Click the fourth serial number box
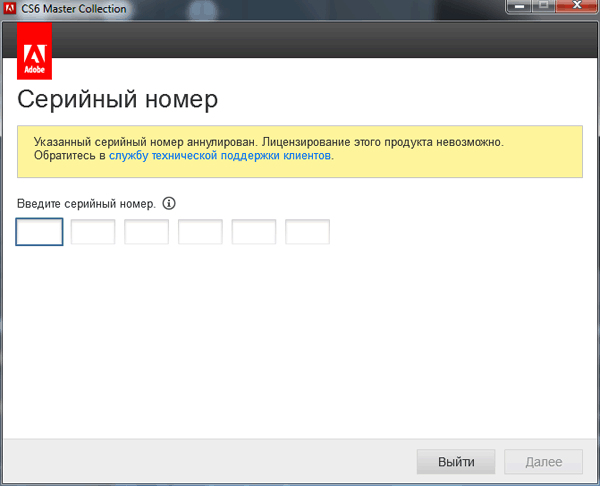 pos(200,232)
